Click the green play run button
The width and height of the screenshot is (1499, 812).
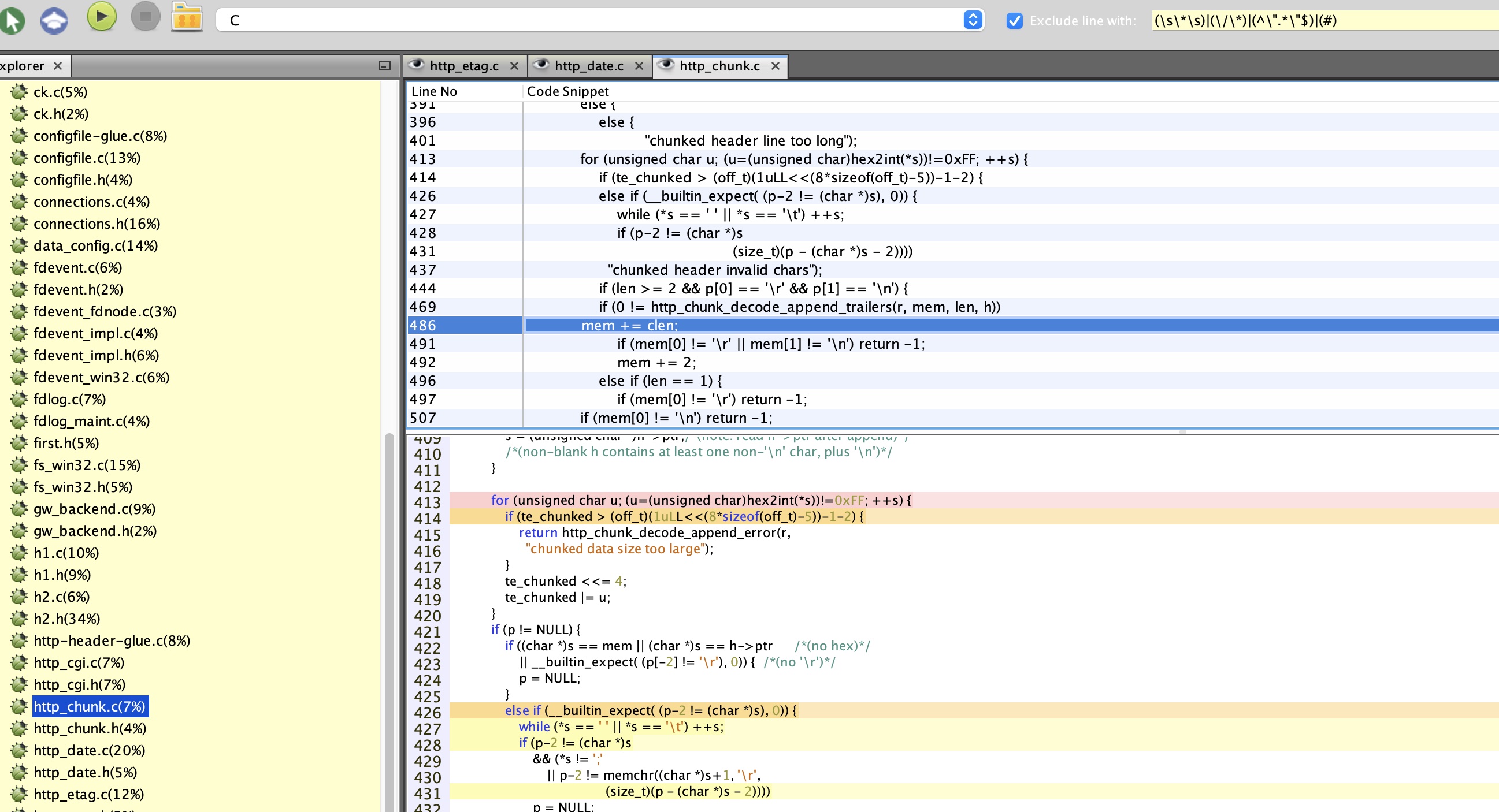click(x=101, y=17)
